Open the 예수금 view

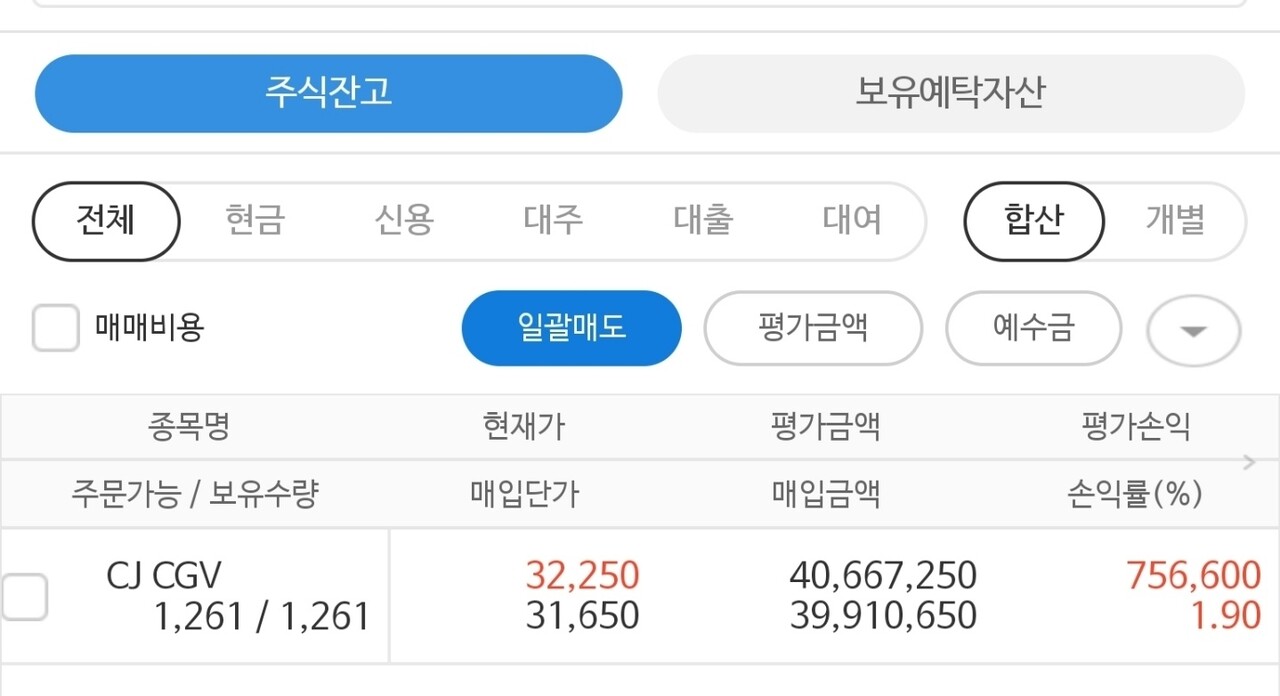tap(1034, 328)
